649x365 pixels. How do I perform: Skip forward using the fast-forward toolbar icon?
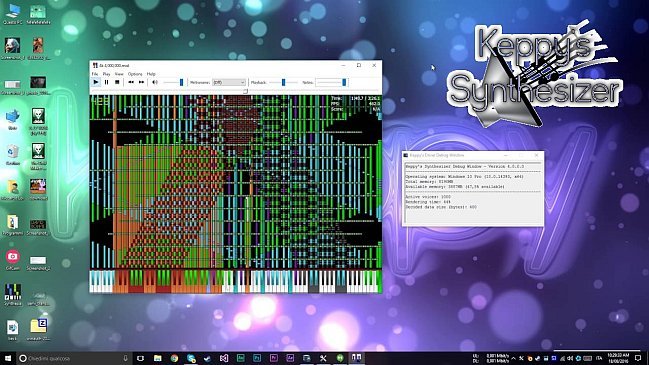(x=142, y=82)
